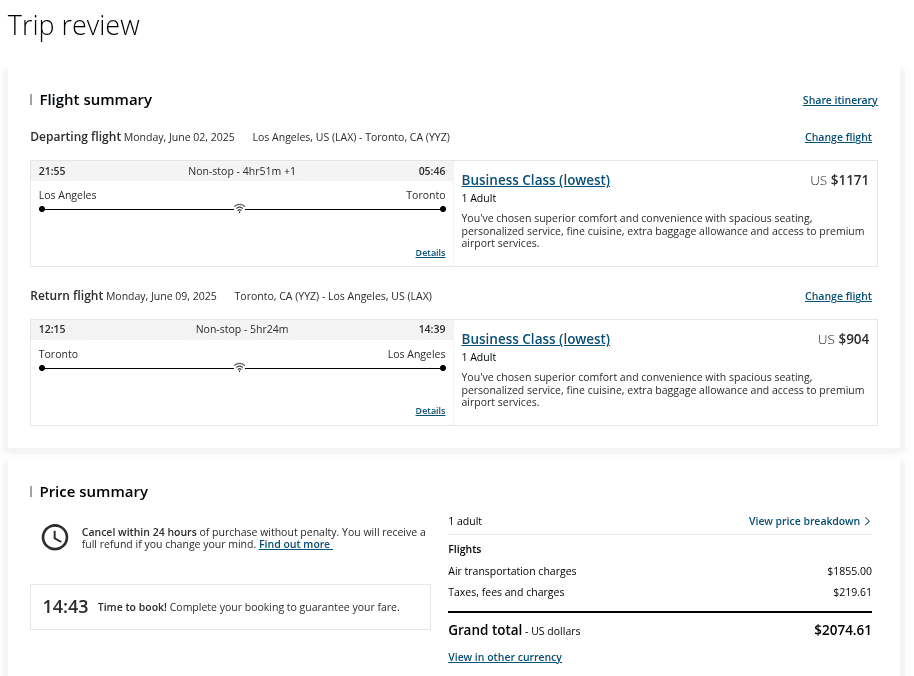Click the wifi icon on the return flight route
This screenshot has width=914, height=676.
239,367
